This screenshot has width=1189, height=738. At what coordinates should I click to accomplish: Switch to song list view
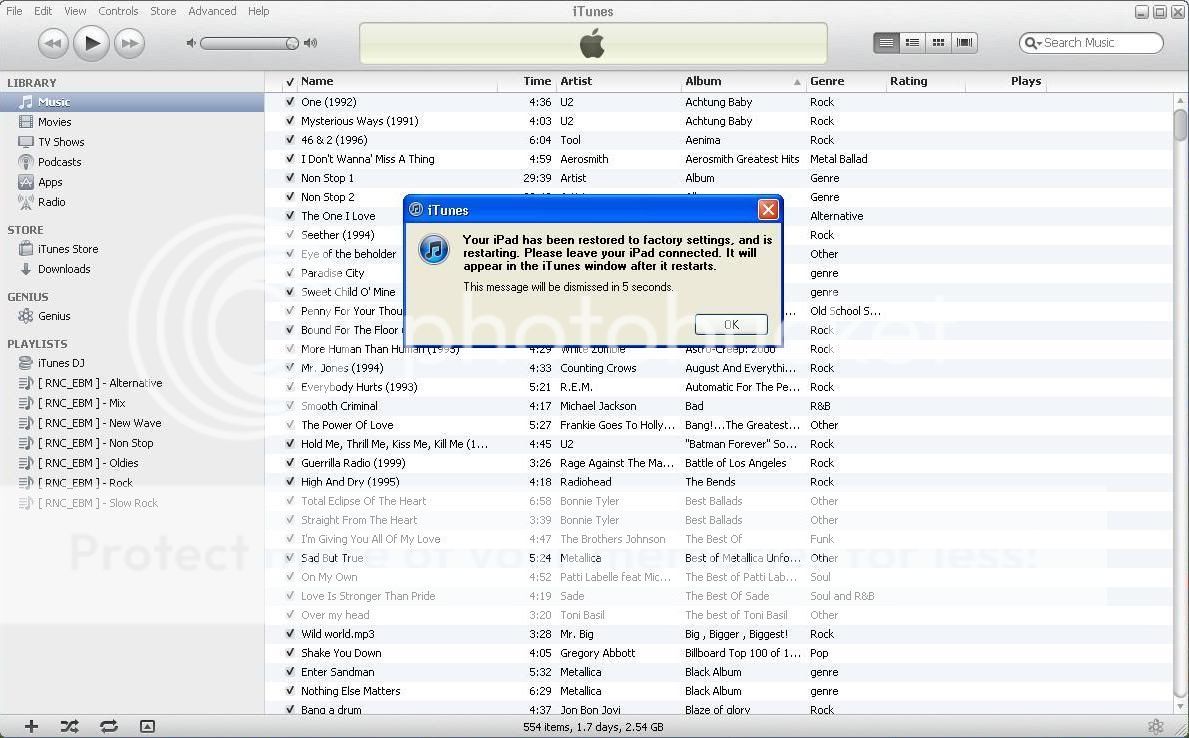(x=886, y=42)
